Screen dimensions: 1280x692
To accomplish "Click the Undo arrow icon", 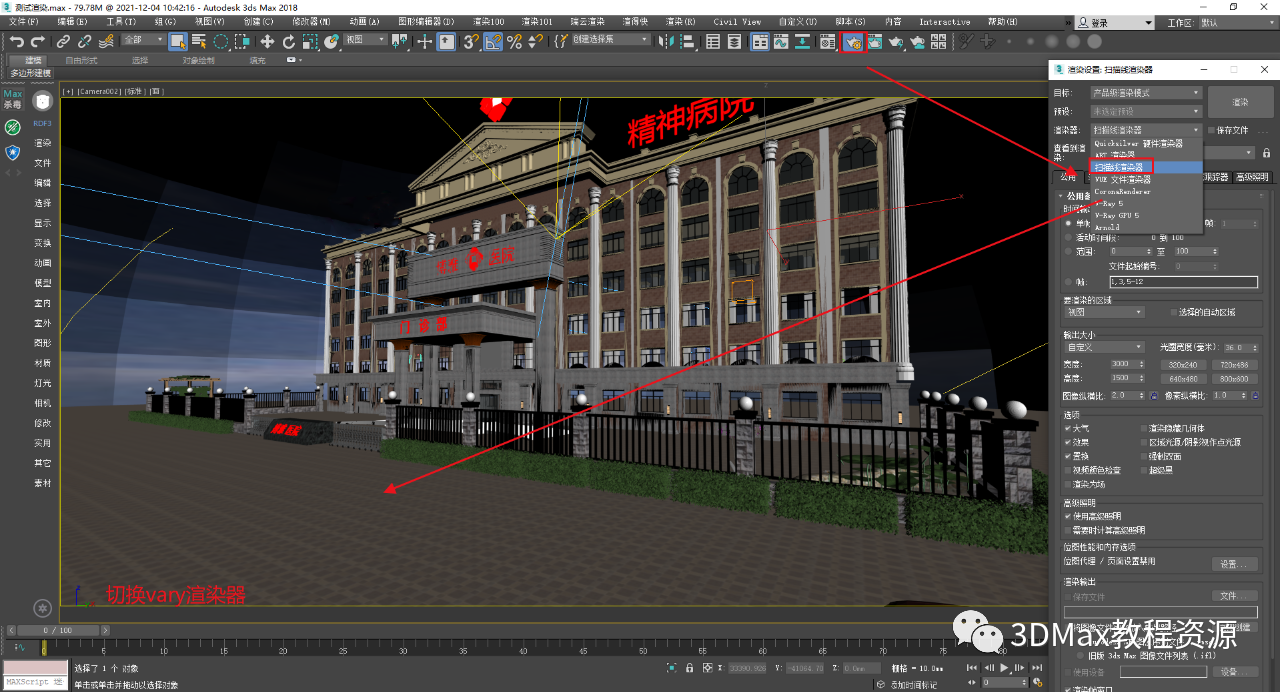I will (17, 41).
